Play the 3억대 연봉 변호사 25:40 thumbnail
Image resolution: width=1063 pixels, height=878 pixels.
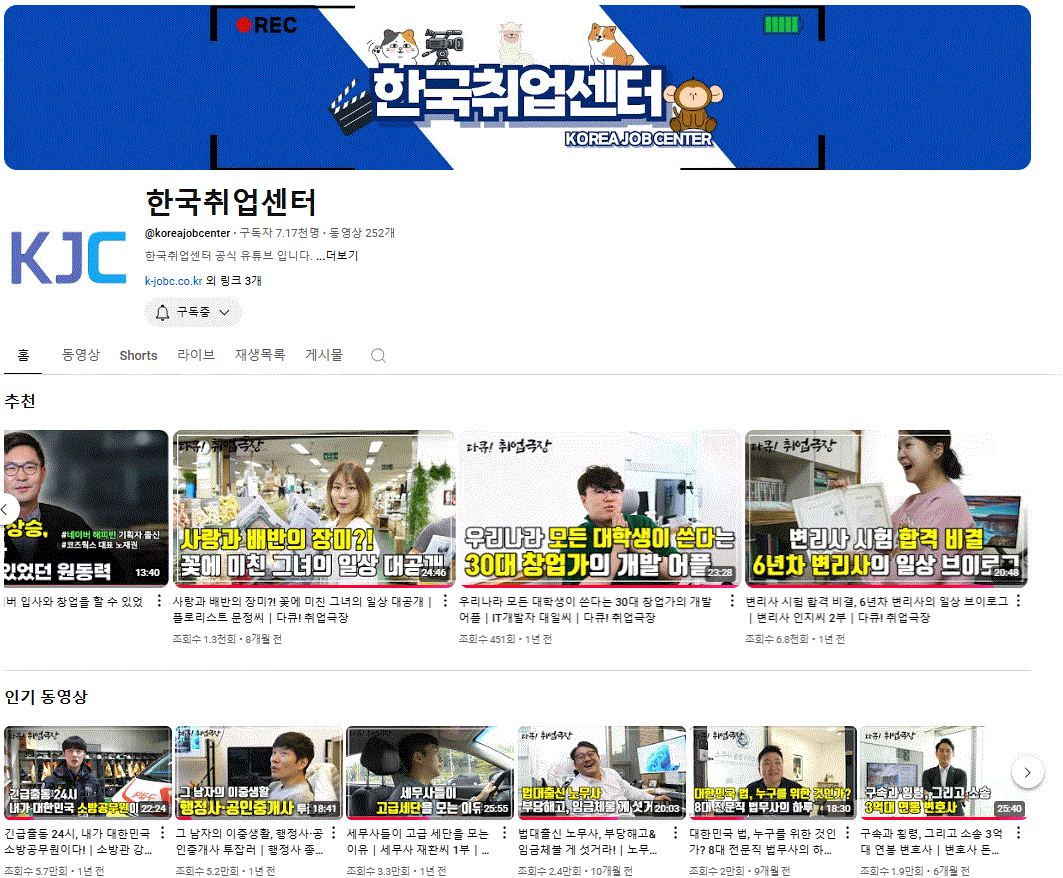pyautogui.click(x=944, y=772)
